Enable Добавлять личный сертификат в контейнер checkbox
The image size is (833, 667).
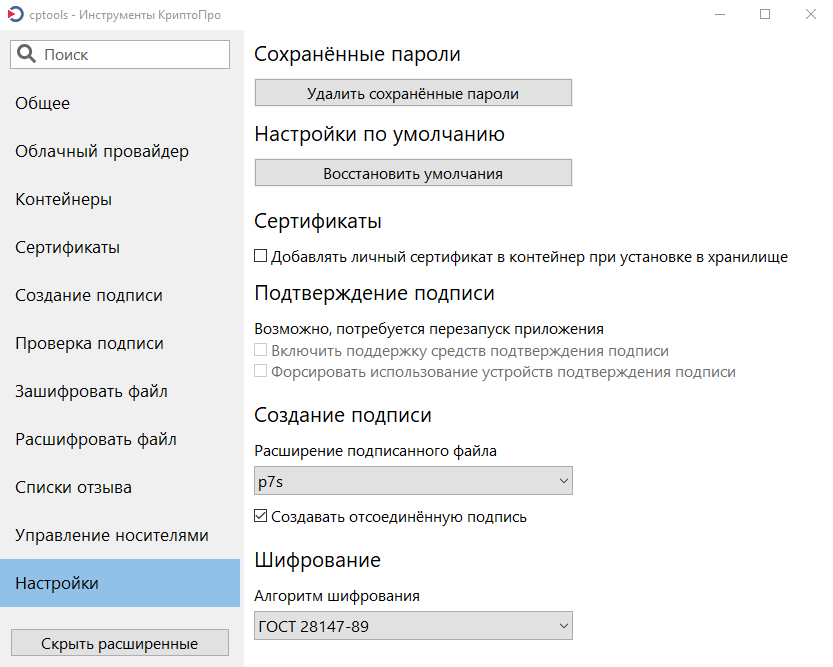click(x=261, y=256)
